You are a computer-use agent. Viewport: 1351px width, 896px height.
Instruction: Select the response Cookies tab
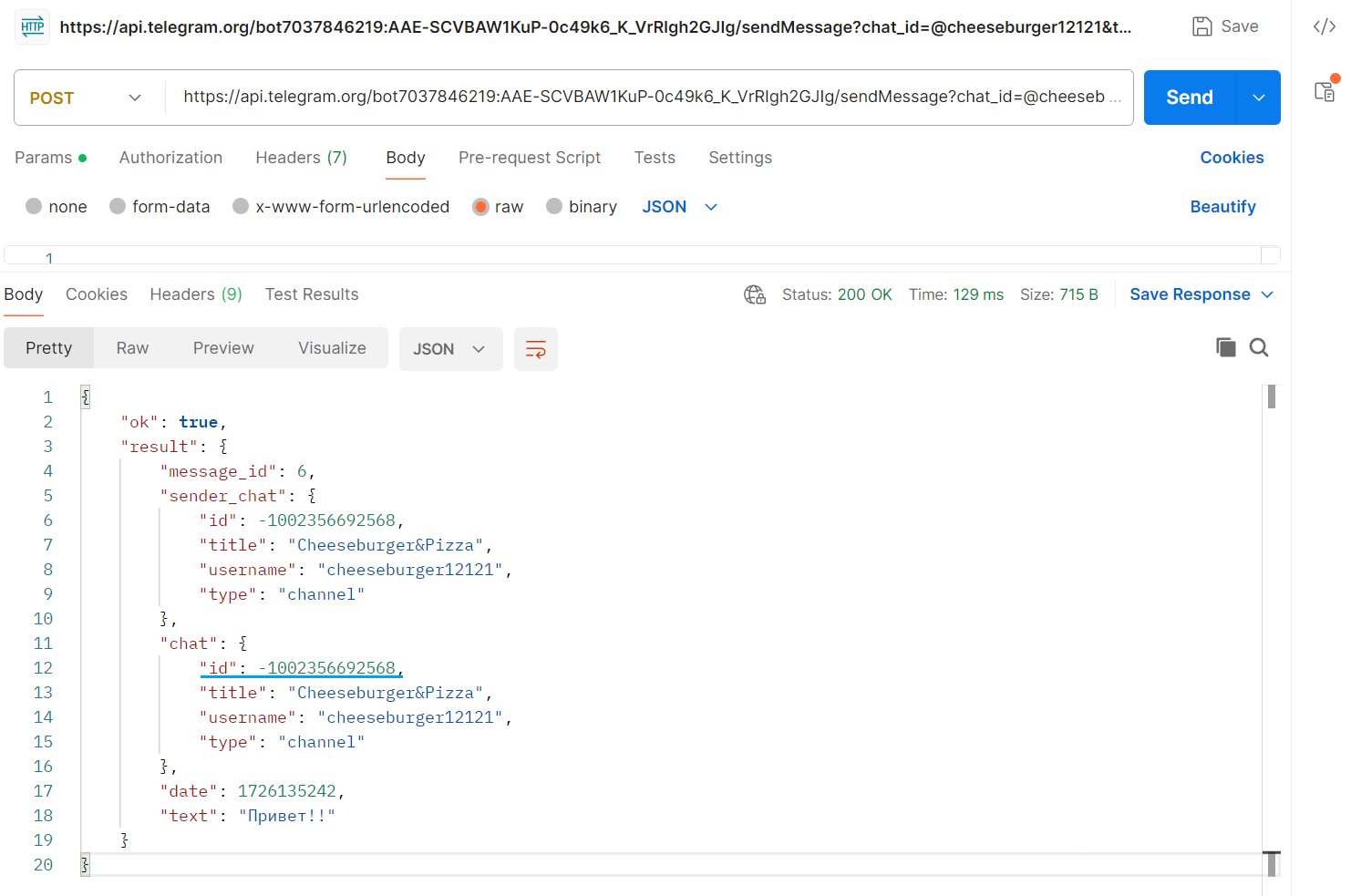(x=97, y=294)
